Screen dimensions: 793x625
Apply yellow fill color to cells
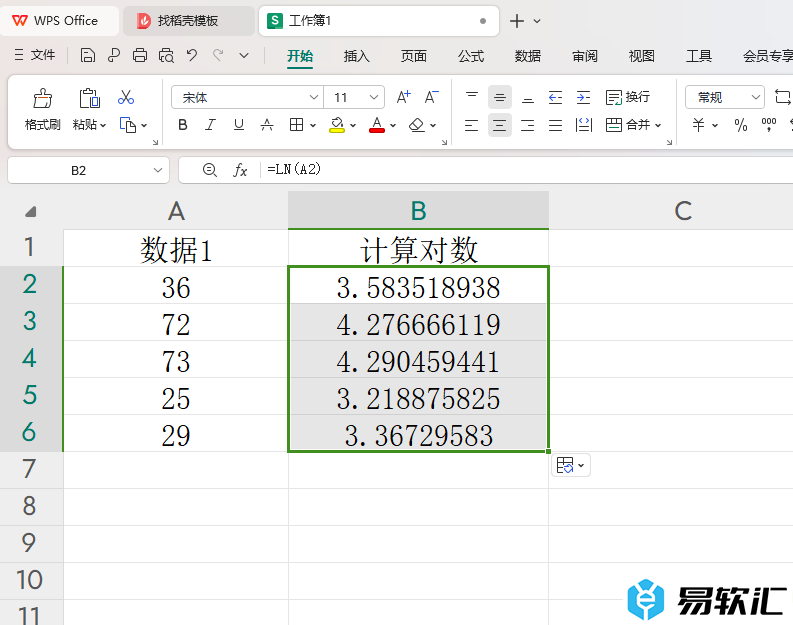[337, 125]
